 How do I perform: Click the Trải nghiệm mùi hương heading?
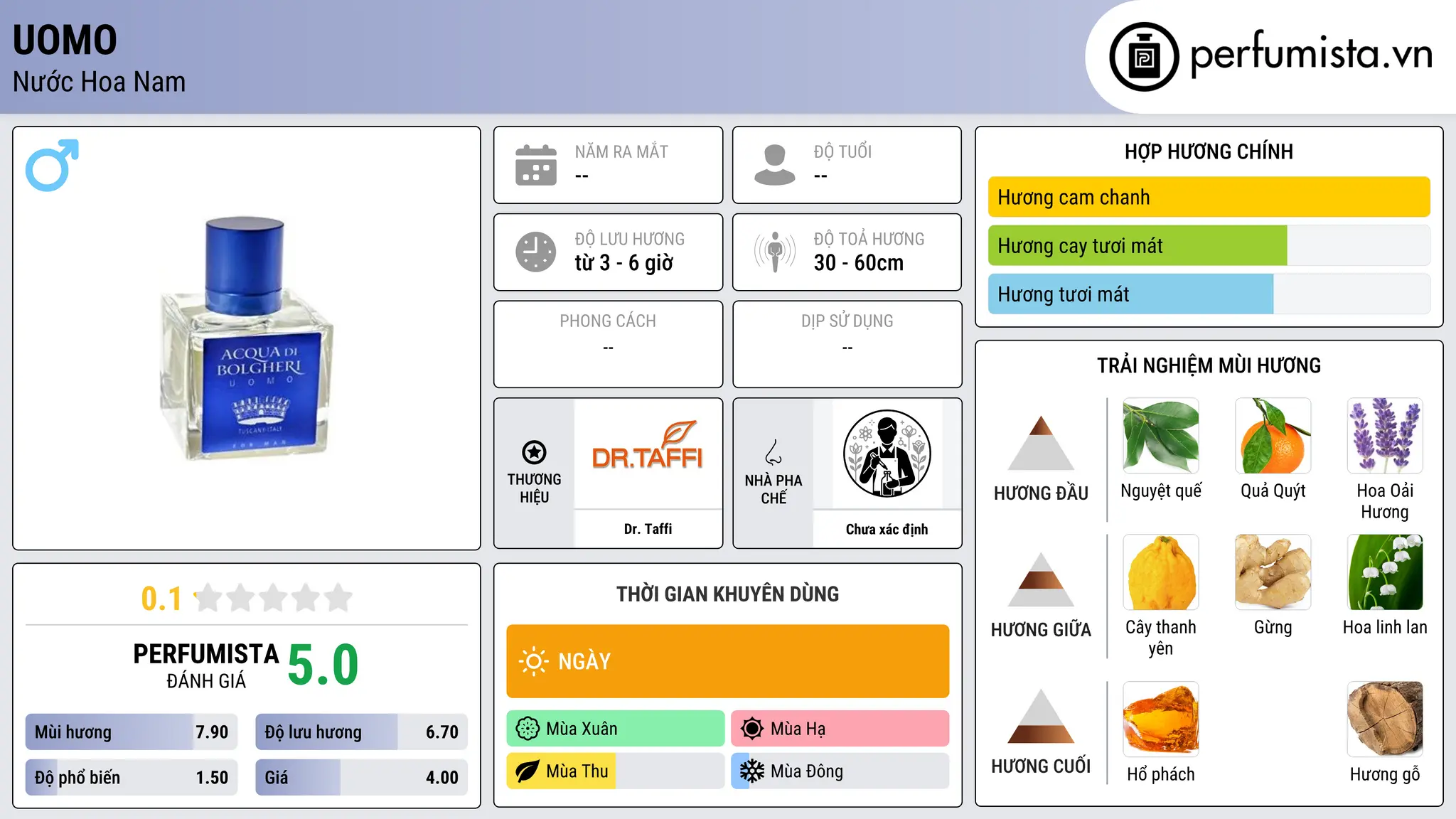click(x=1209, y=365)
